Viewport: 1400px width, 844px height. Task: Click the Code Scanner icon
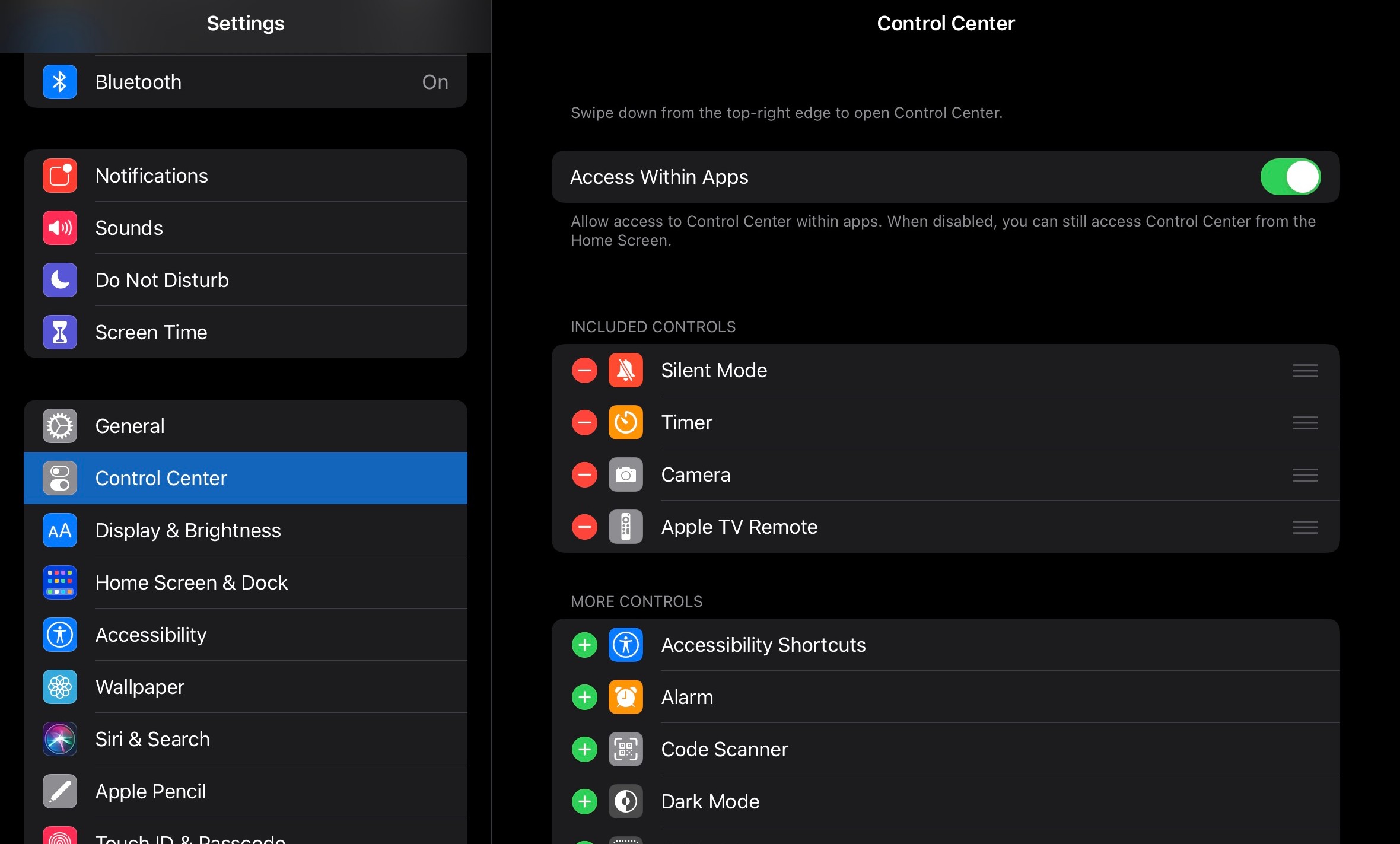coord(626,748)
